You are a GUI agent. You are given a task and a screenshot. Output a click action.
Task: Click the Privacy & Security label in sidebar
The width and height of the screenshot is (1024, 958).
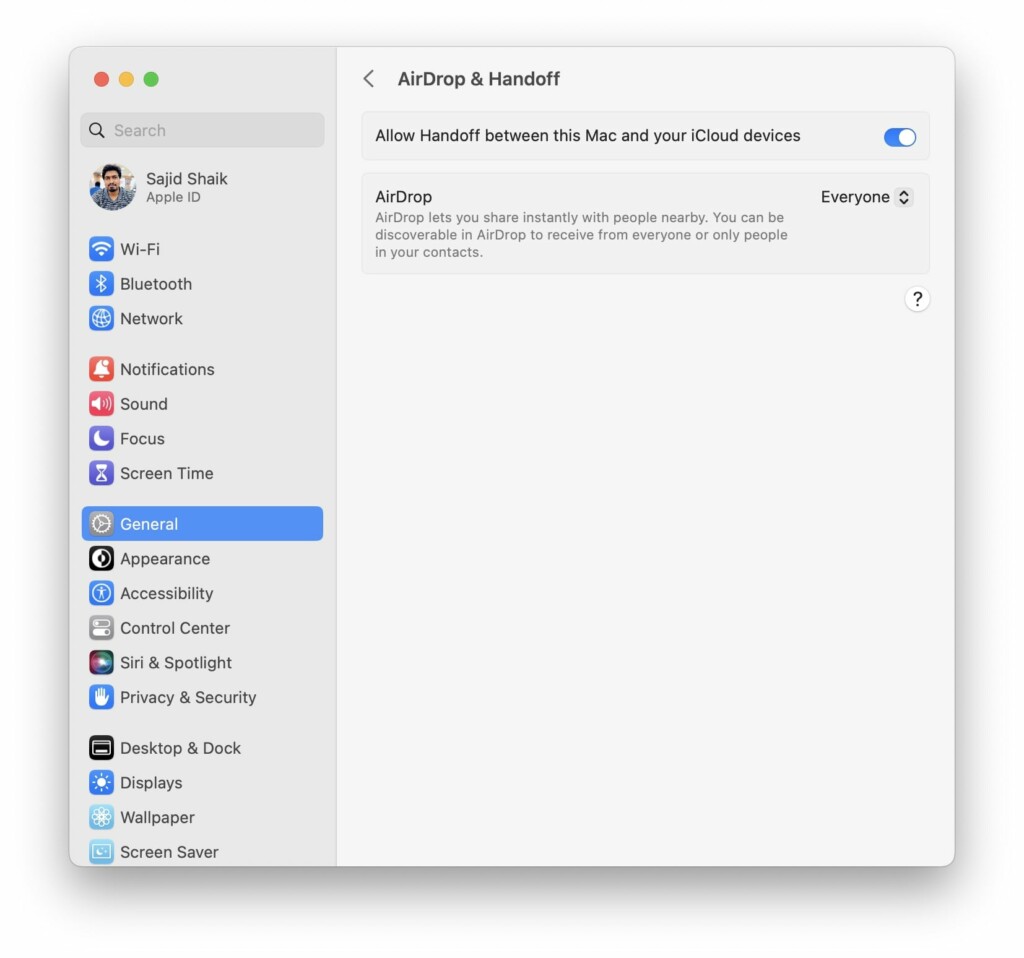pyautogui.click(x=188, y=697)
